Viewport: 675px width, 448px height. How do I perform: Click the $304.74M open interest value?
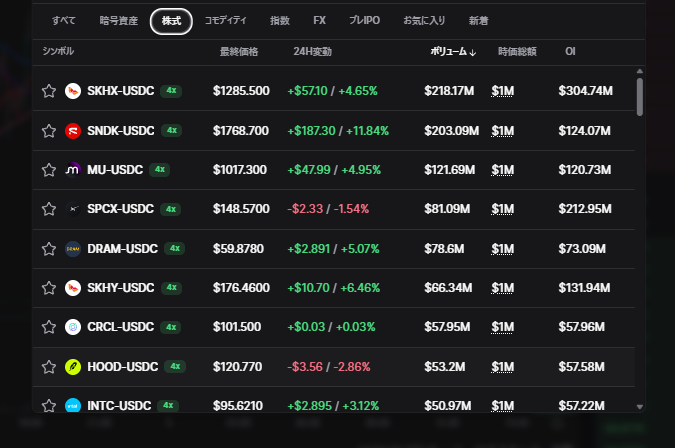[585, 91]
